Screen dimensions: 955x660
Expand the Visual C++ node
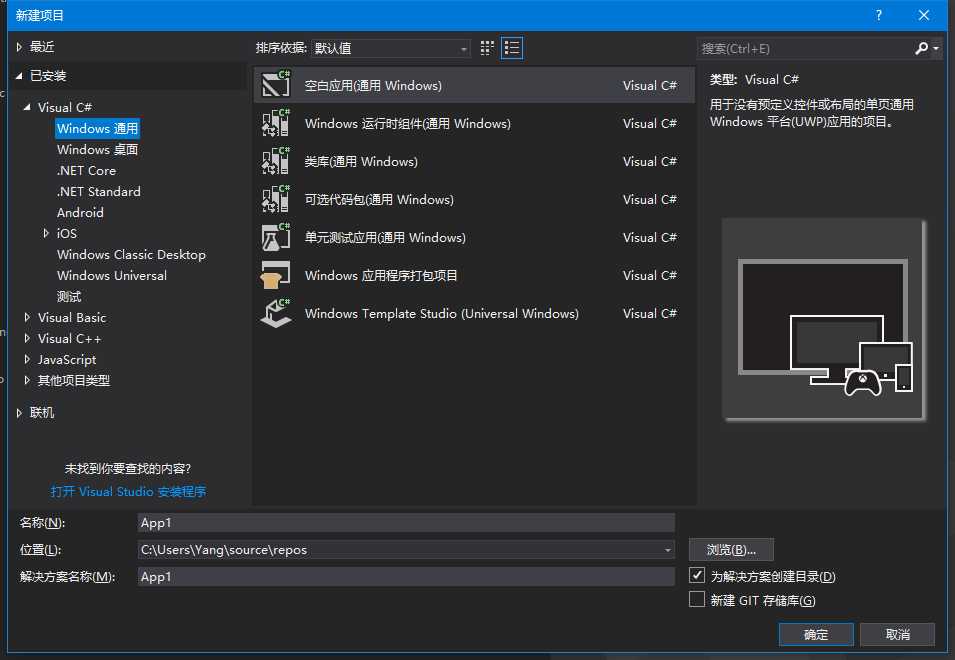point(27,339)
